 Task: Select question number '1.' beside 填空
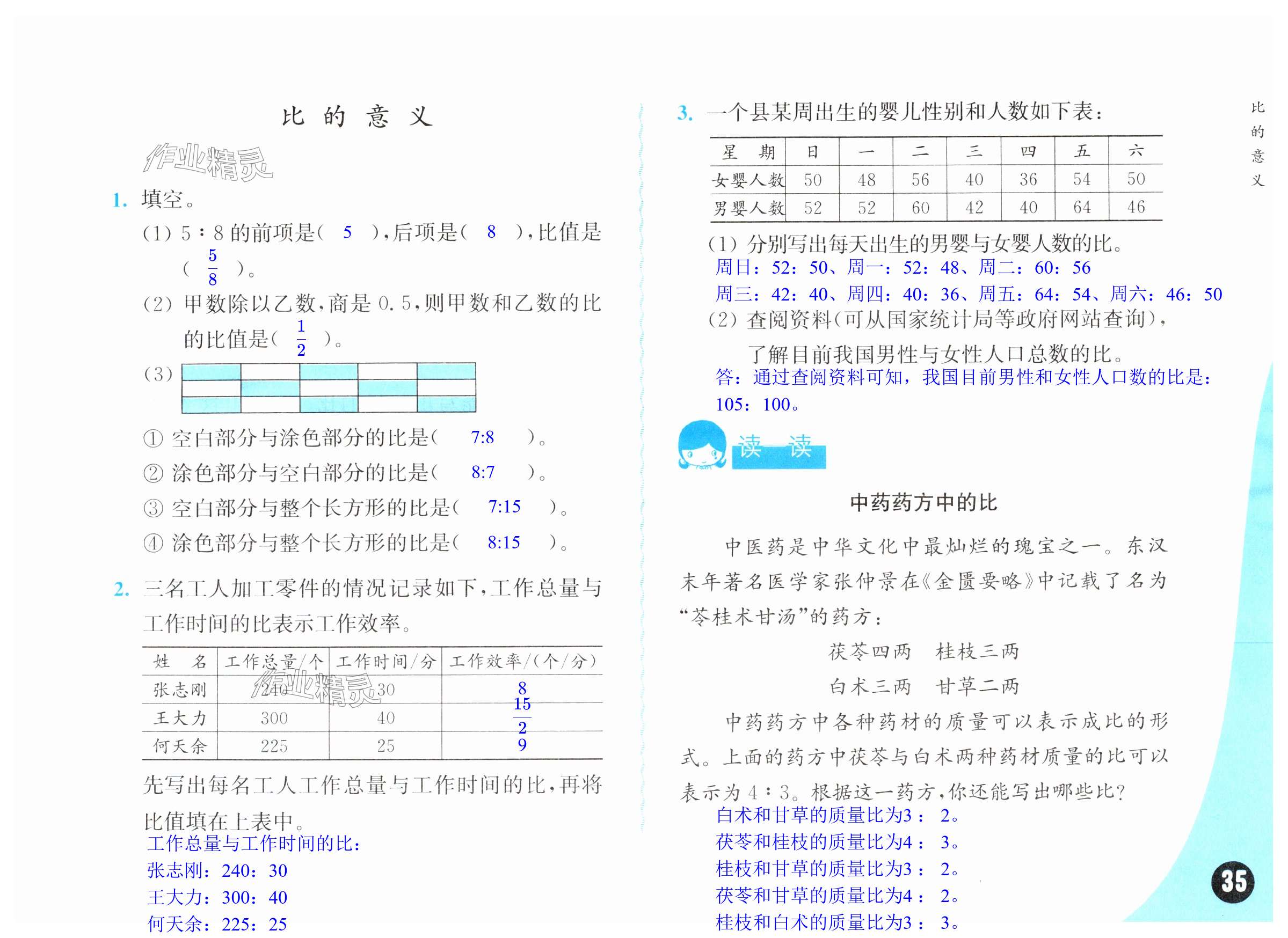tap(120, 200)
